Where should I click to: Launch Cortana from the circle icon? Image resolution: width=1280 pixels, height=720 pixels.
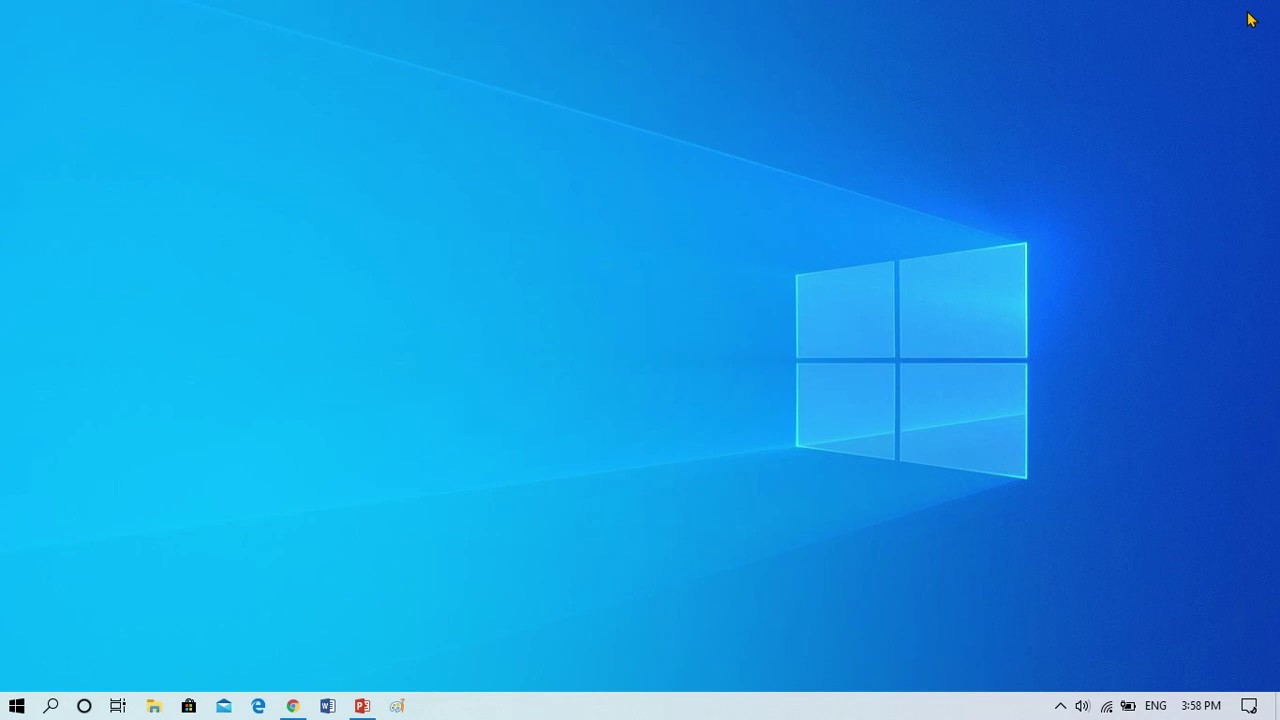[84, 706]
